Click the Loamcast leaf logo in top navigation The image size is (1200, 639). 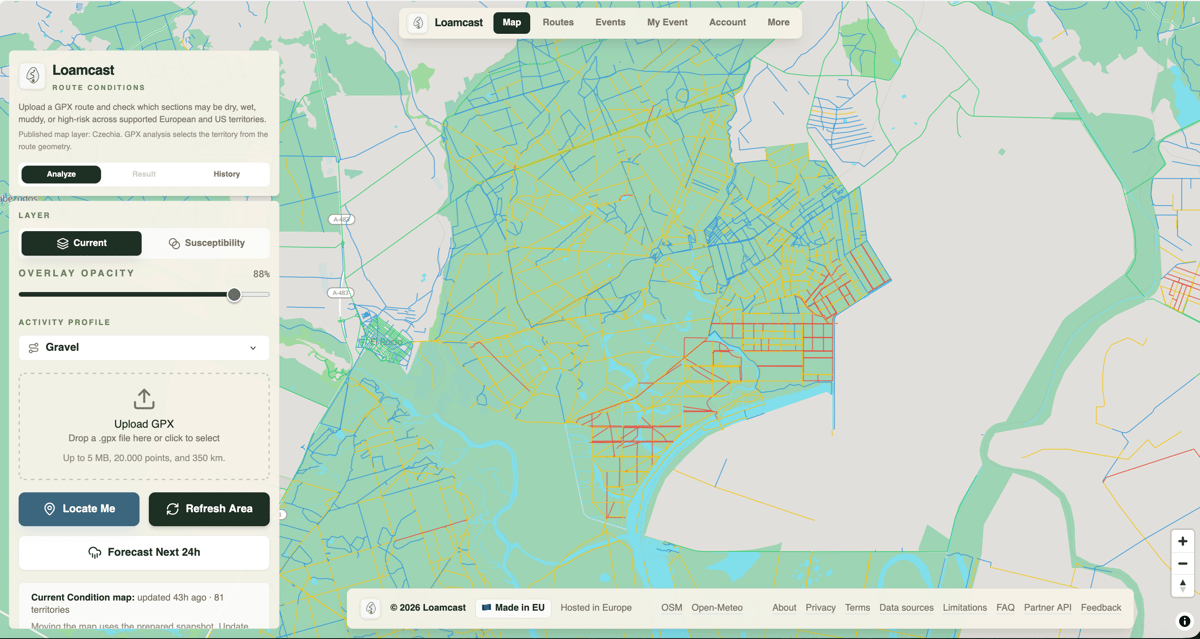click(x=418, y=23)
